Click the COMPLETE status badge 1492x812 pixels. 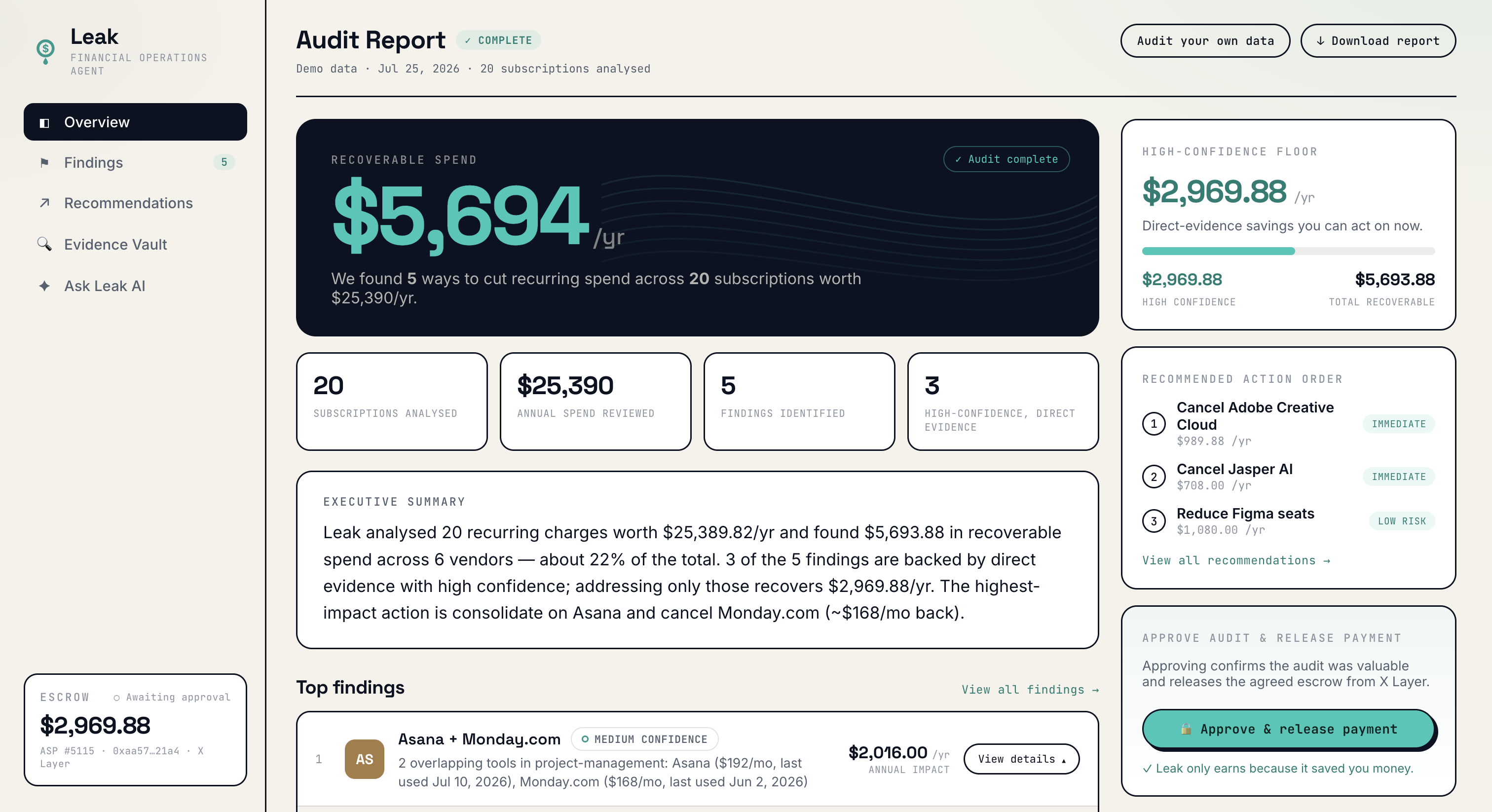point(498,40)
